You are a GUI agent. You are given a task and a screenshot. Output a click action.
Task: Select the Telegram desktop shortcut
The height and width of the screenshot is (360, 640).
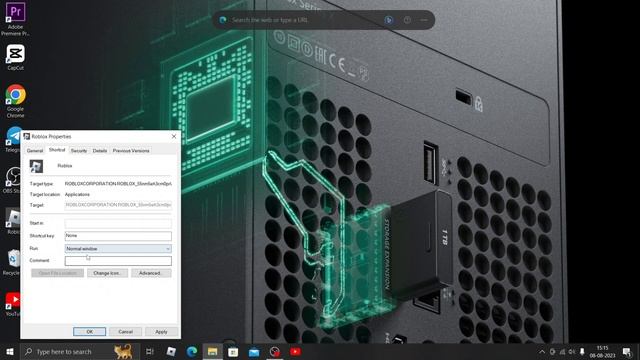coord(12,140)
